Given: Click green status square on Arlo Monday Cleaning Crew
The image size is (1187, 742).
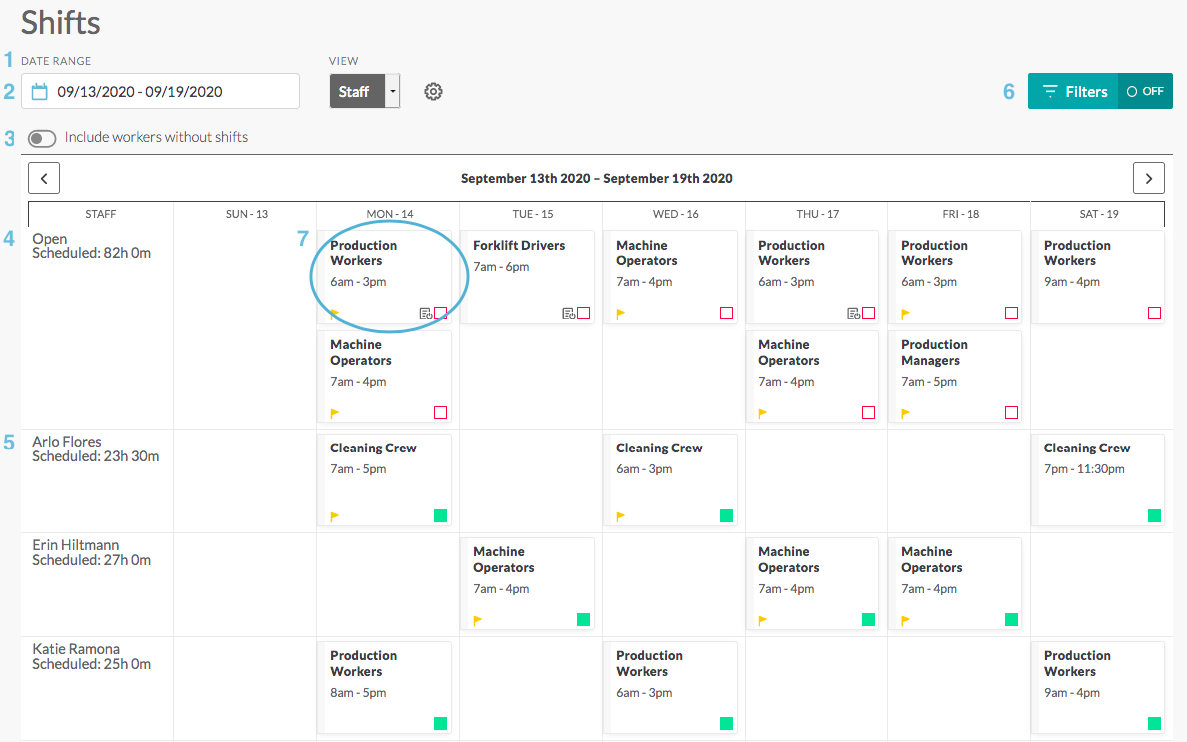Looking at the screenshot, I should [x=441, y=516].
